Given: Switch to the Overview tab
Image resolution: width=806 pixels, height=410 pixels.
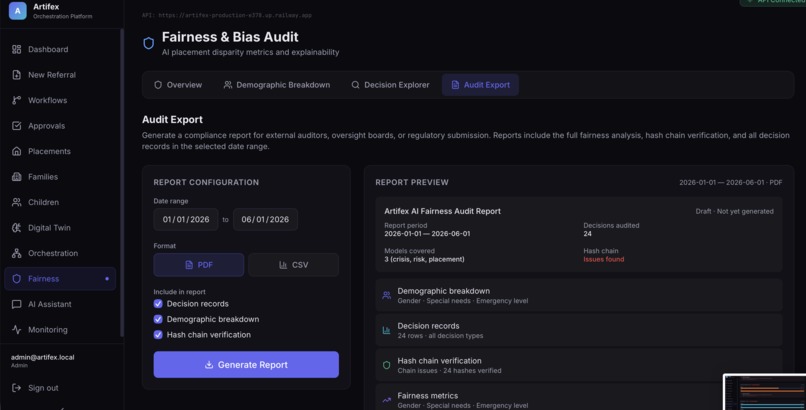Looking at the screenshot, I should point(178,85).
